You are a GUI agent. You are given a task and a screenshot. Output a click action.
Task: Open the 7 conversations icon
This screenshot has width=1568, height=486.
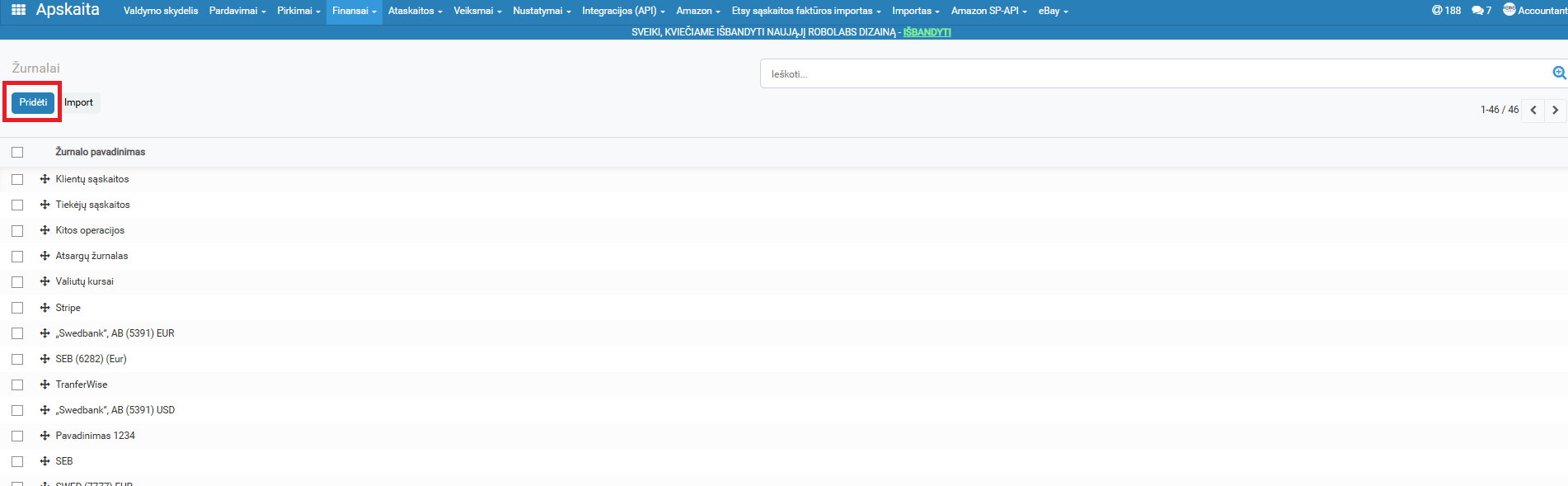click(1481, 11)
